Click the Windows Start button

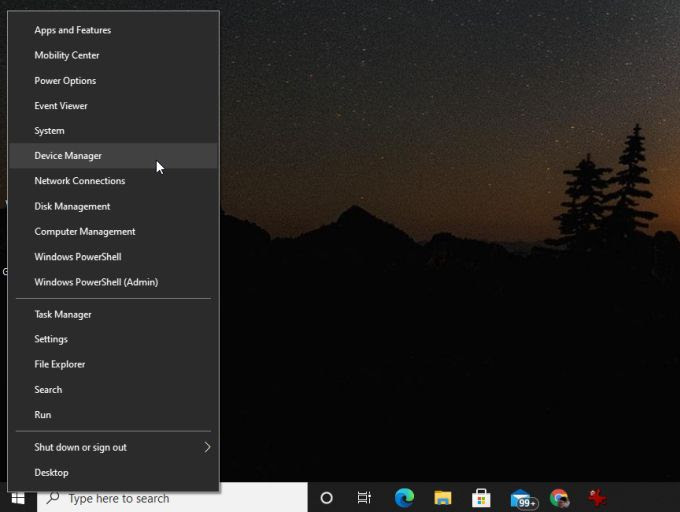pos(17,498)
